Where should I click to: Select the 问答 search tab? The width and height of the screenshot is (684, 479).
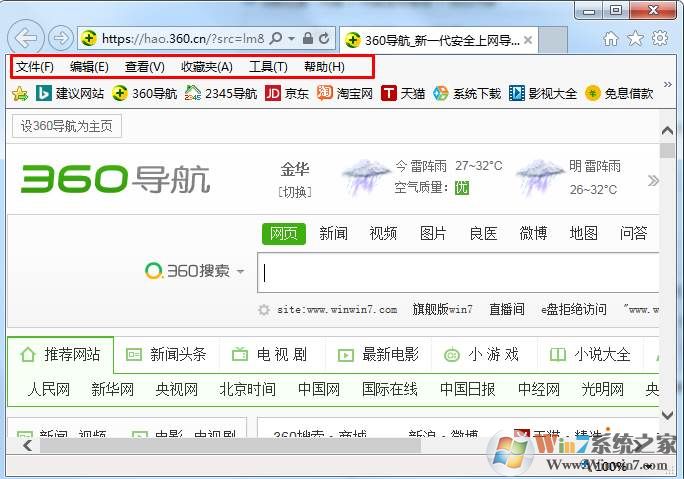tap(633, 233)
